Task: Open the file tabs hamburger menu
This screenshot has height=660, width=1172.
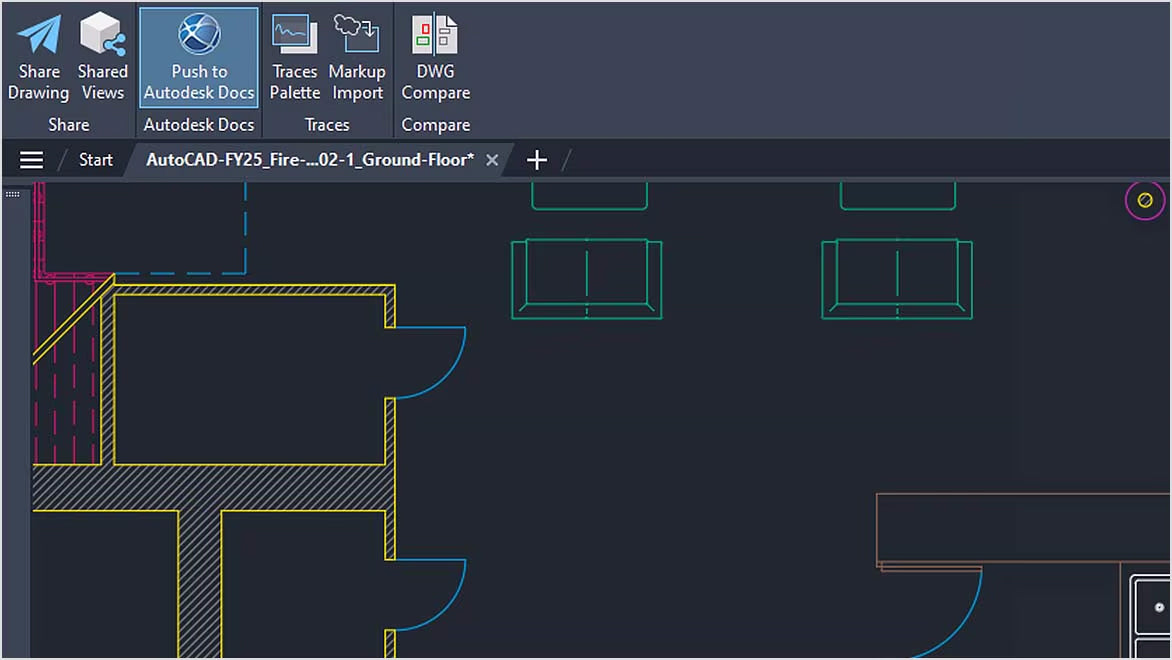Action: (x=32, y=160)
